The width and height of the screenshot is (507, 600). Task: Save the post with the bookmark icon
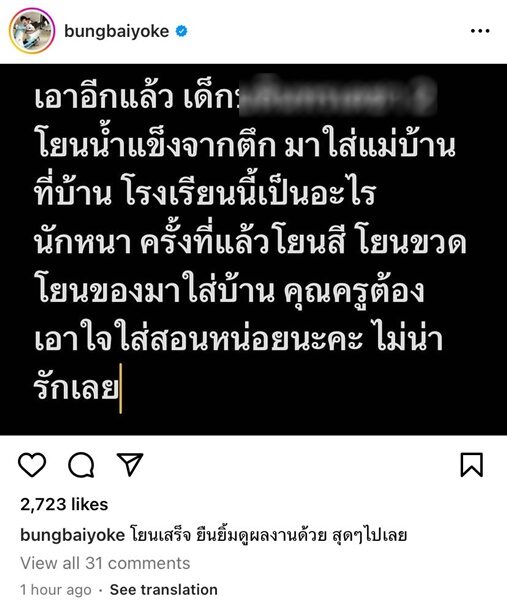click(471, 465)
